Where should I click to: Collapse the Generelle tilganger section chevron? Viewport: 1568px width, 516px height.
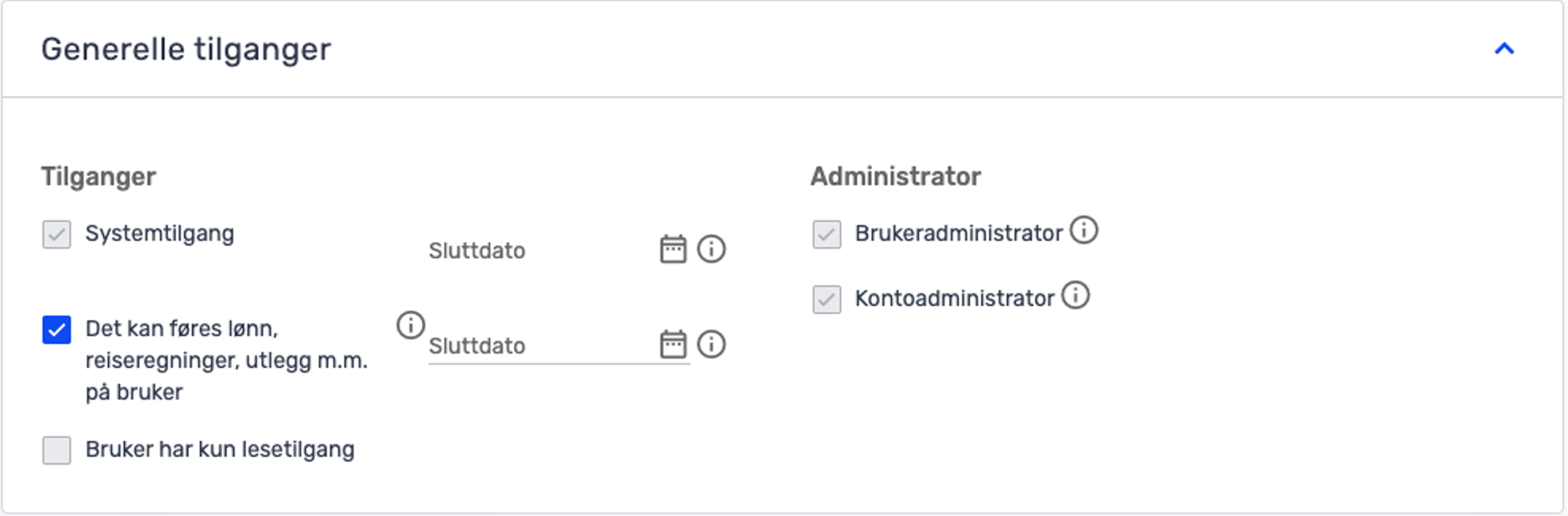1504,49
